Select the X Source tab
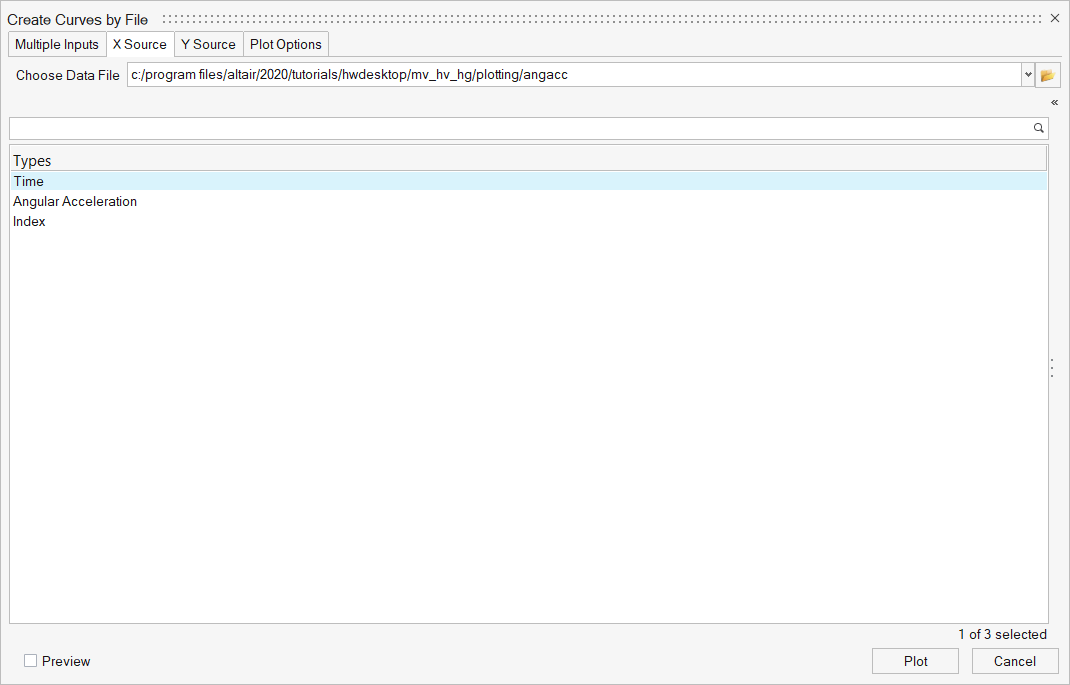This screenshot has height=685, width=1070. pyautogui.click(x=140, y=44)
